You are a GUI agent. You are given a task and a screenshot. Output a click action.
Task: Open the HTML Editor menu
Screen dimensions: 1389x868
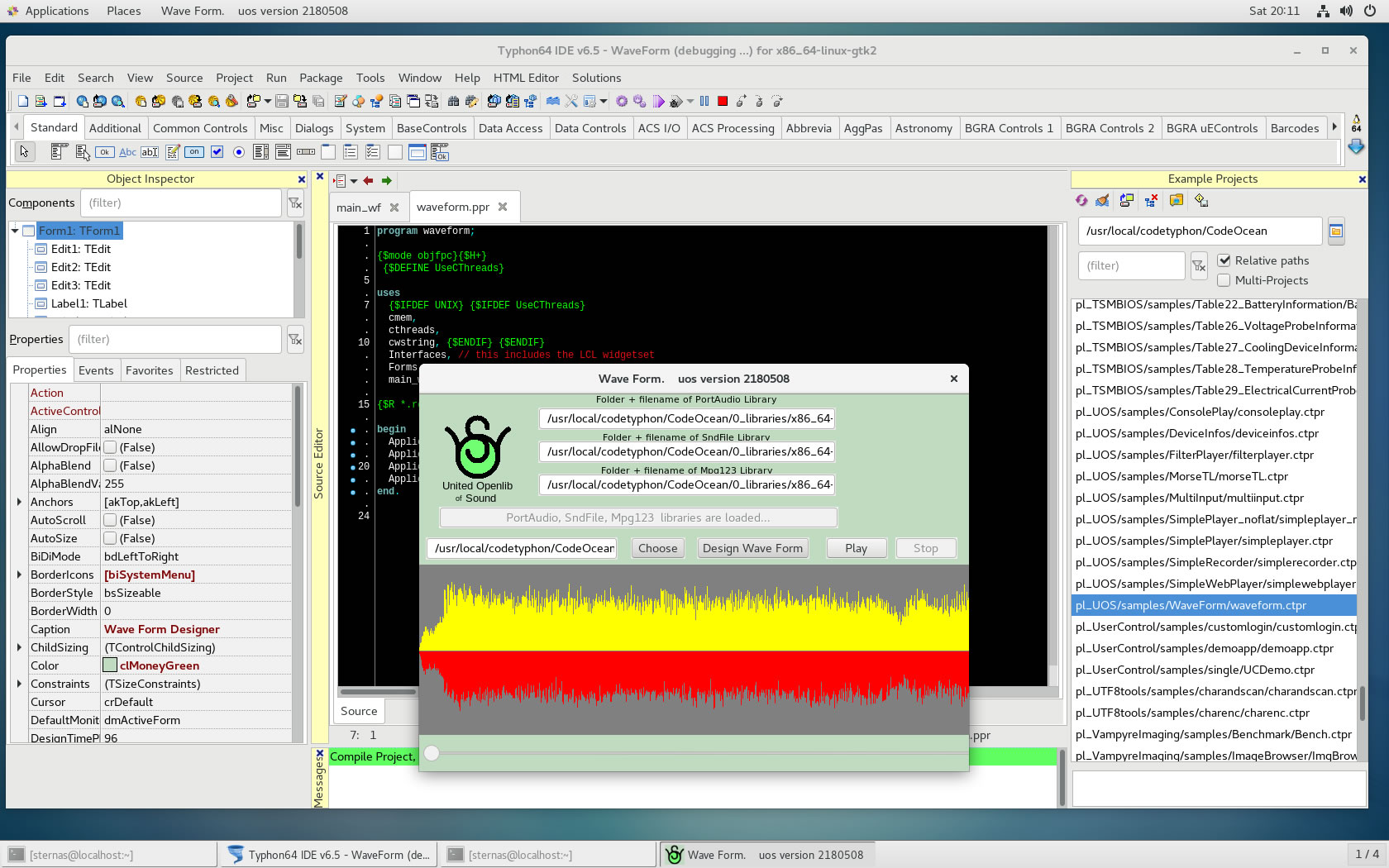[x=526, y=78]
